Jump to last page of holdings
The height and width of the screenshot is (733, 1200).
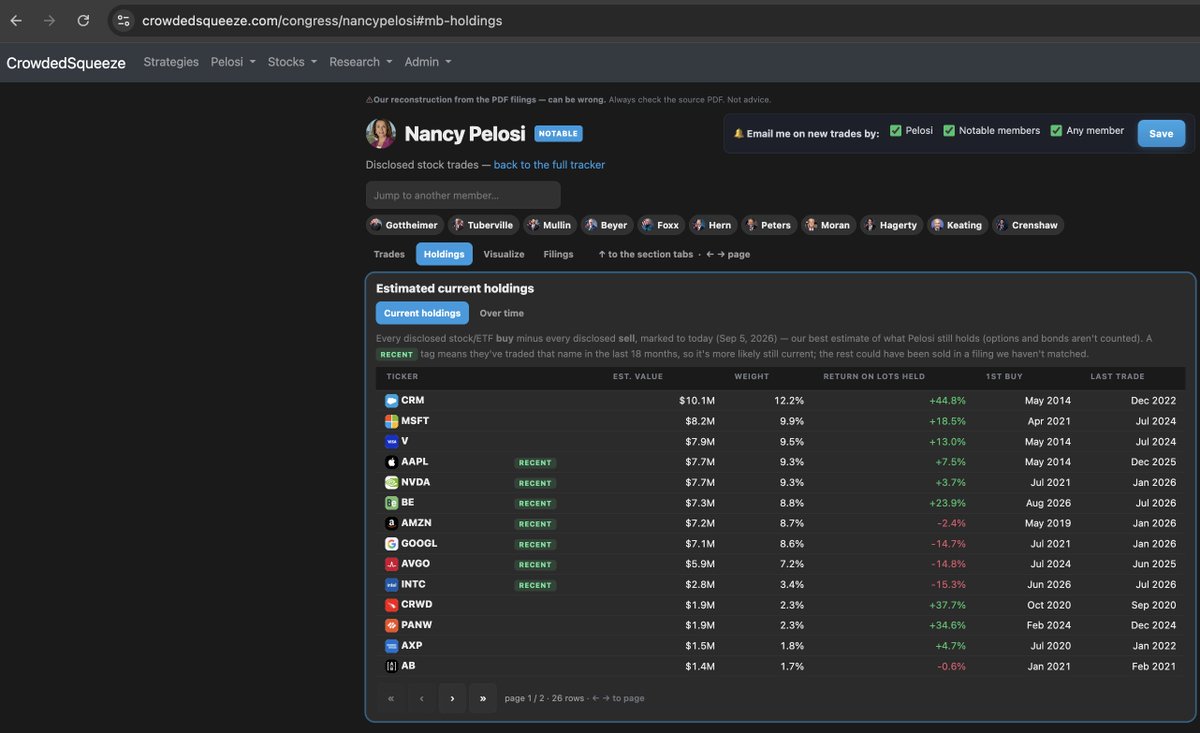click(483, 698)
